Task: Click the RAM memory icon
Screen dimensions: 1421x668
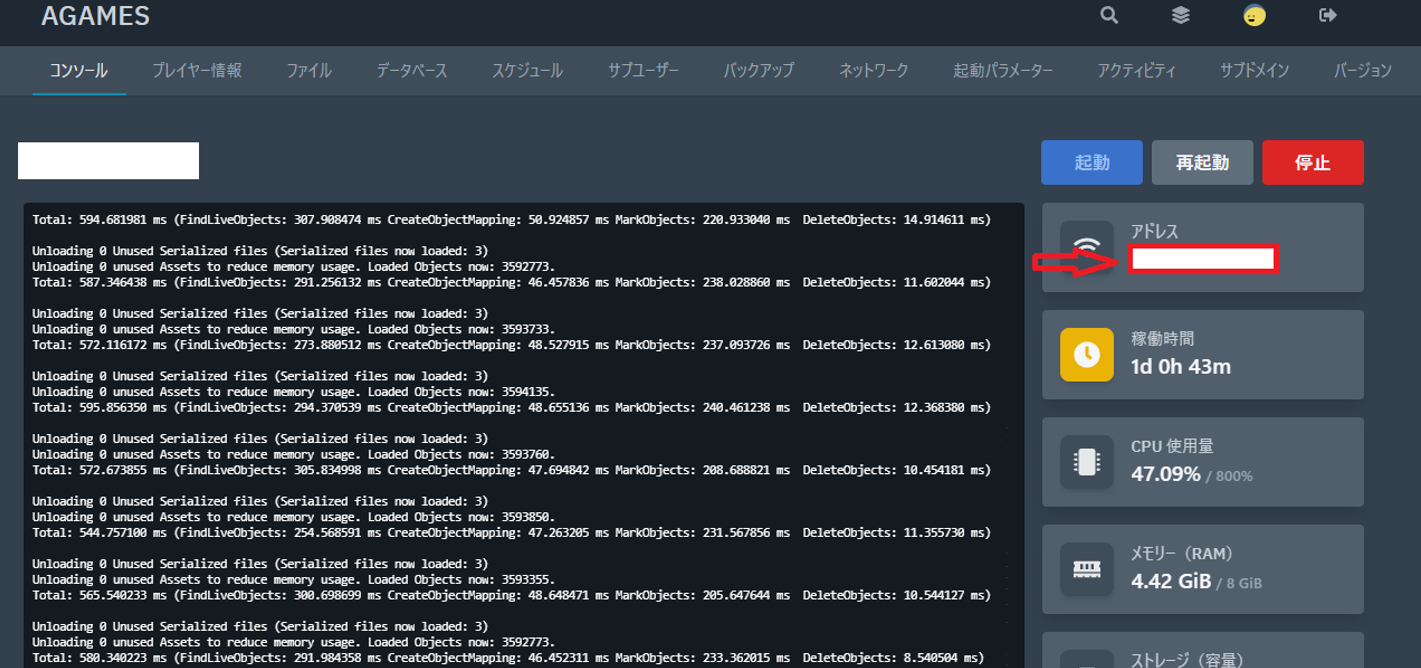Action: click(1087, 569)
